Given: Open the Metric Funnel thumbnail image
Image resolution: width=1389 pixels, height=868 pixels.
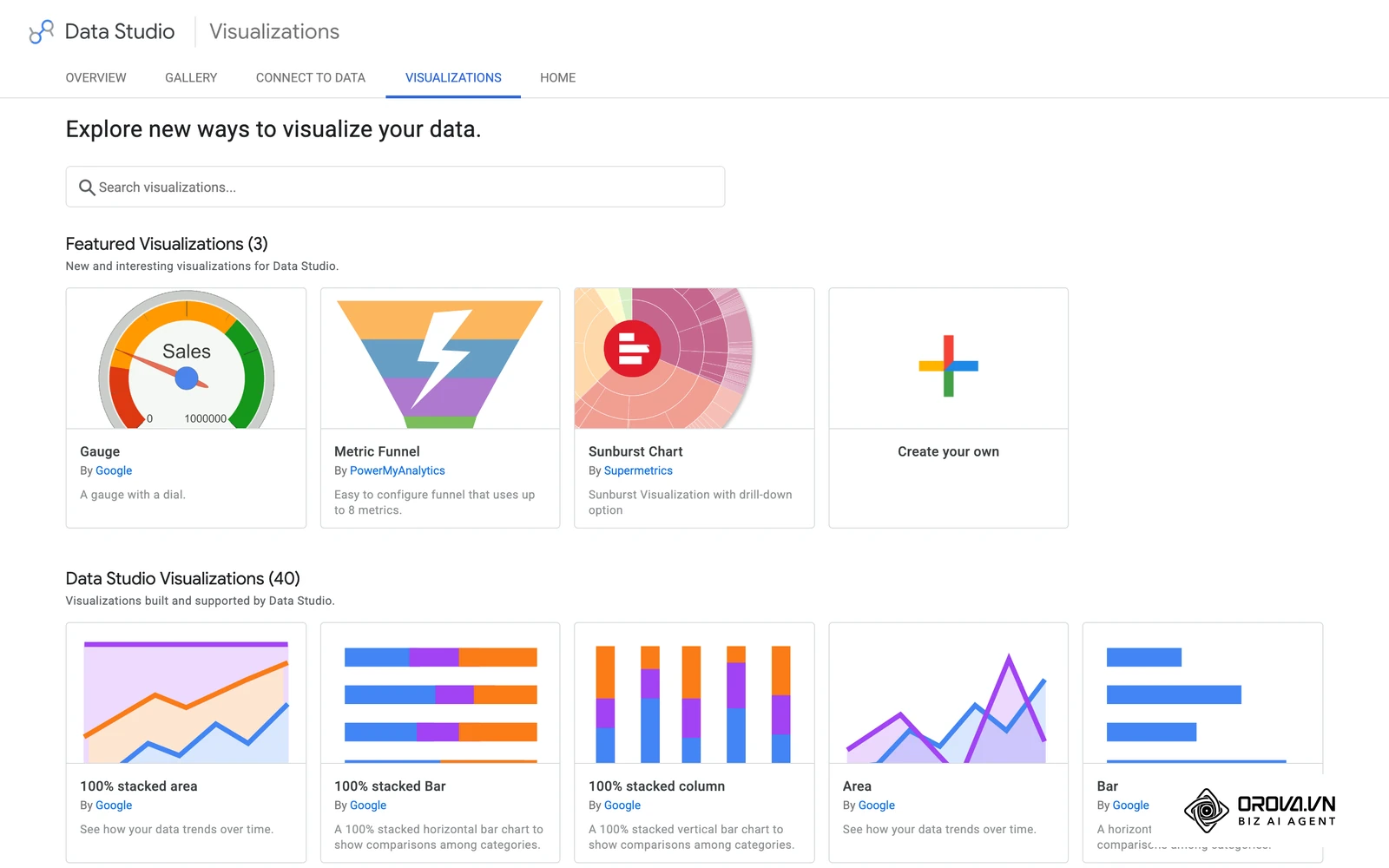Looking at the screenshot, I should 440,358.
